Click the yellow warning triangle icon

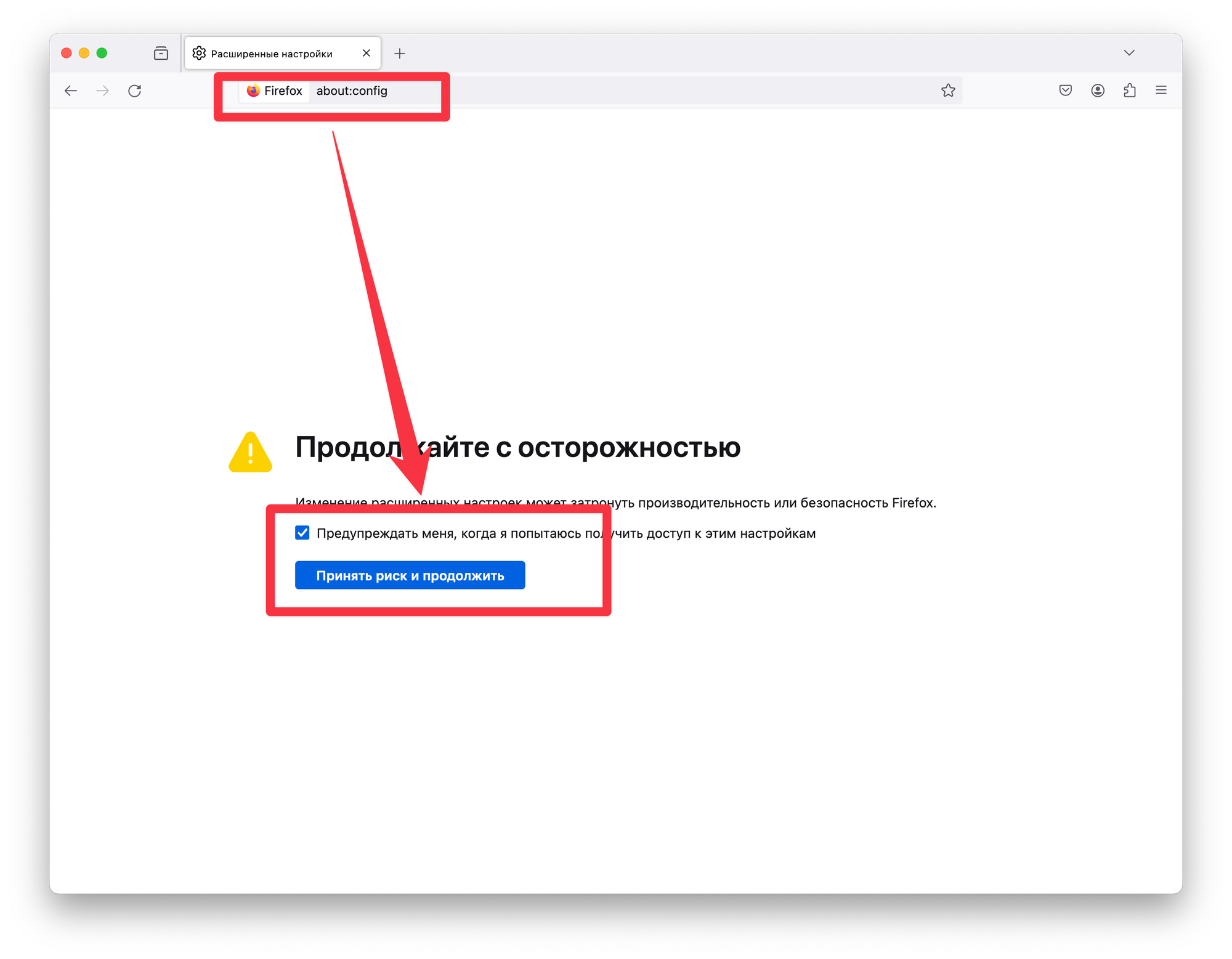click(250, 452)
